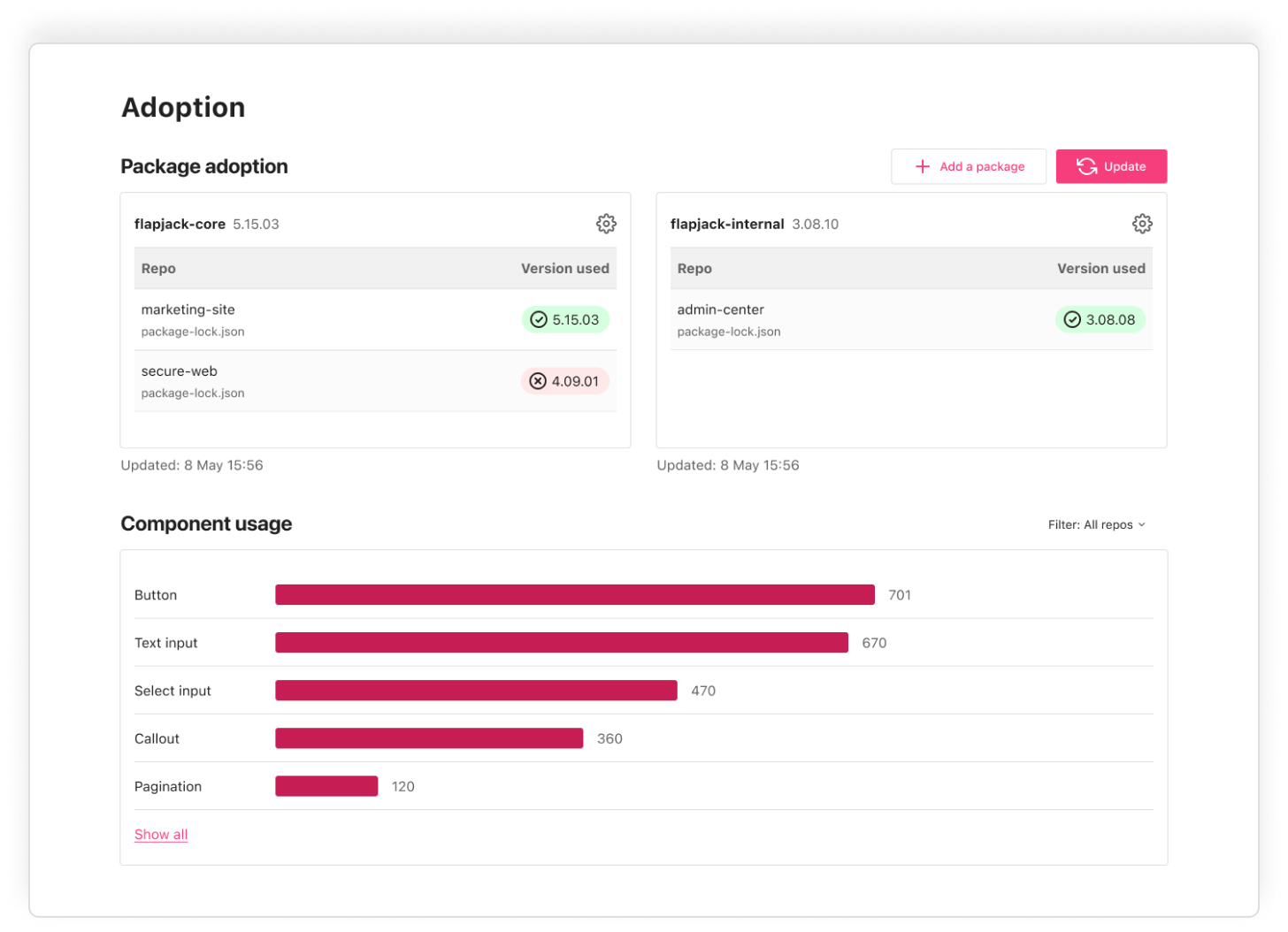
Task: Expand the repos filter chevron
Action: [1141, 524]
